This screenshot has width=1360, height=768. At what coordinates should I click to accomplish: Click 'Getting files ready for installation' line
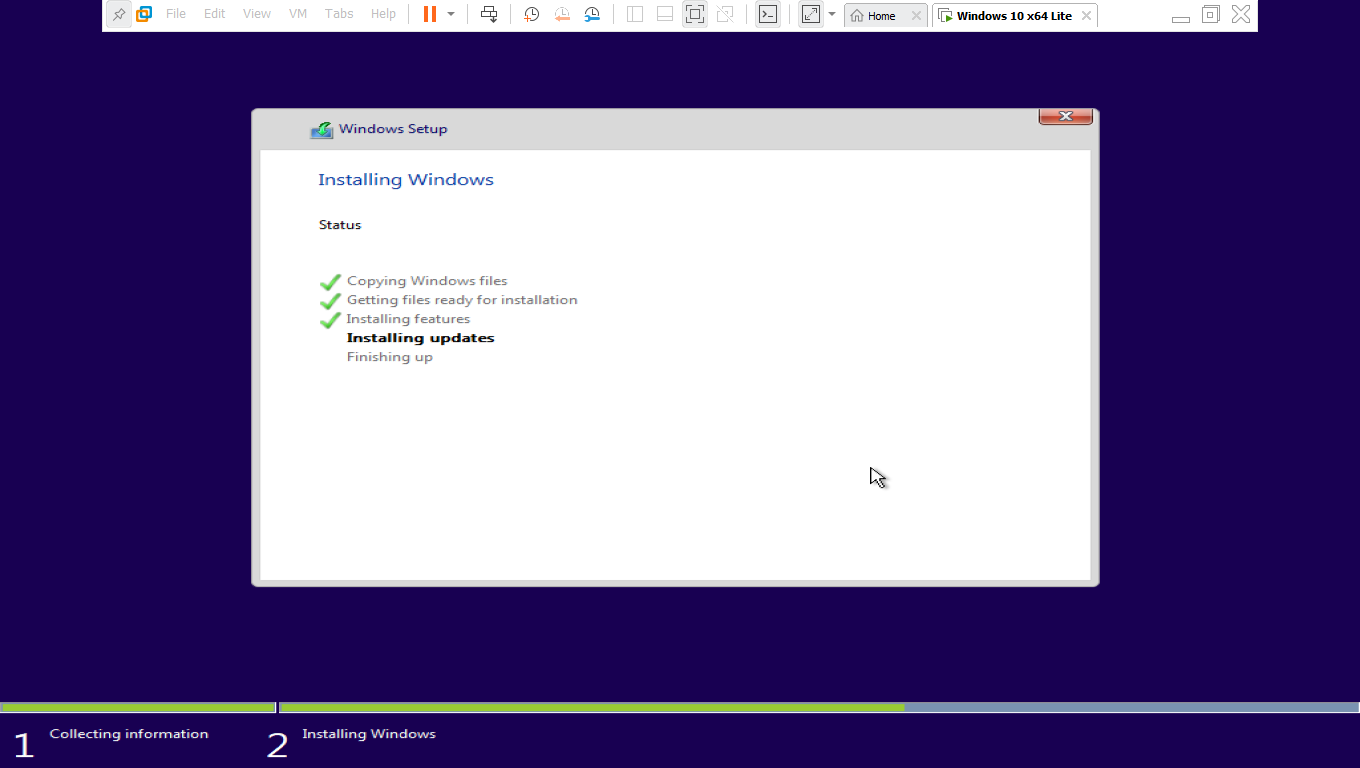point(462,300)
